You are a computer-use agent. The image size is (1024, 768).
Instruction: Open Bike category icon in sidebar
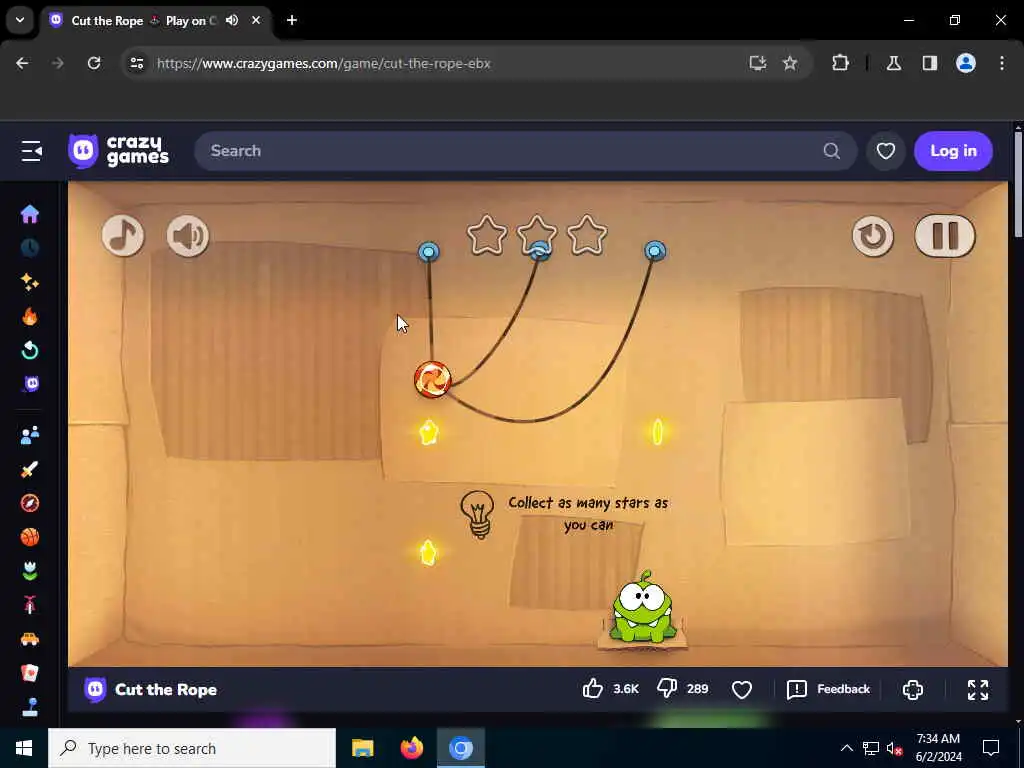(30, 605)
